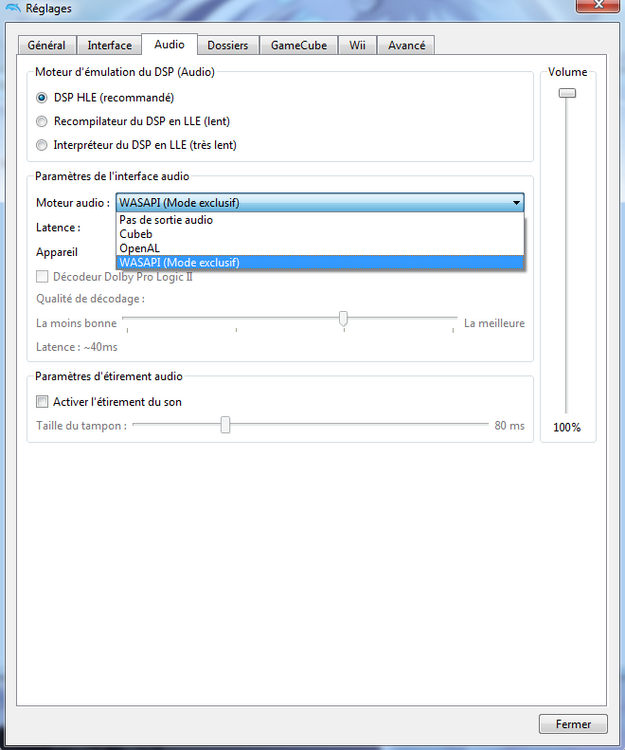This screenshot has width=625, height=750.
Task: Enable Activer l'étirement du son checkbox
Action: click(42, 401)
